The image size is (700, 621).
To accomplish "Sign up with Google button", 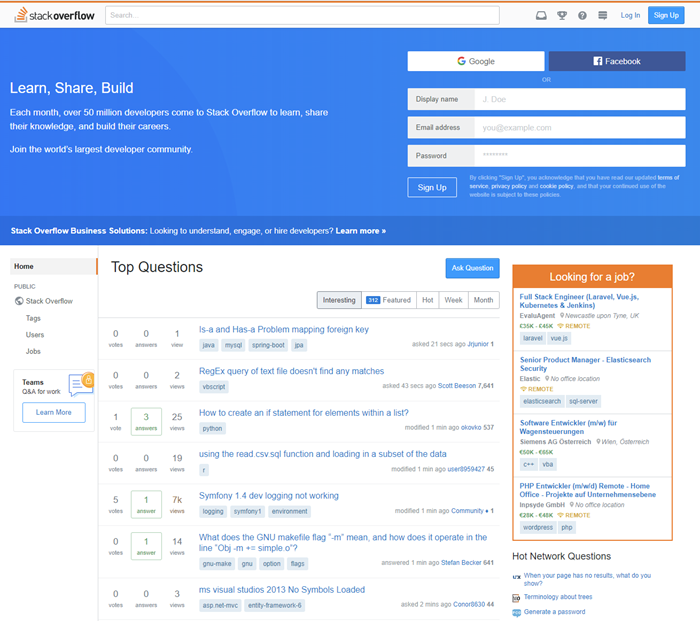I will pos(476,61).
